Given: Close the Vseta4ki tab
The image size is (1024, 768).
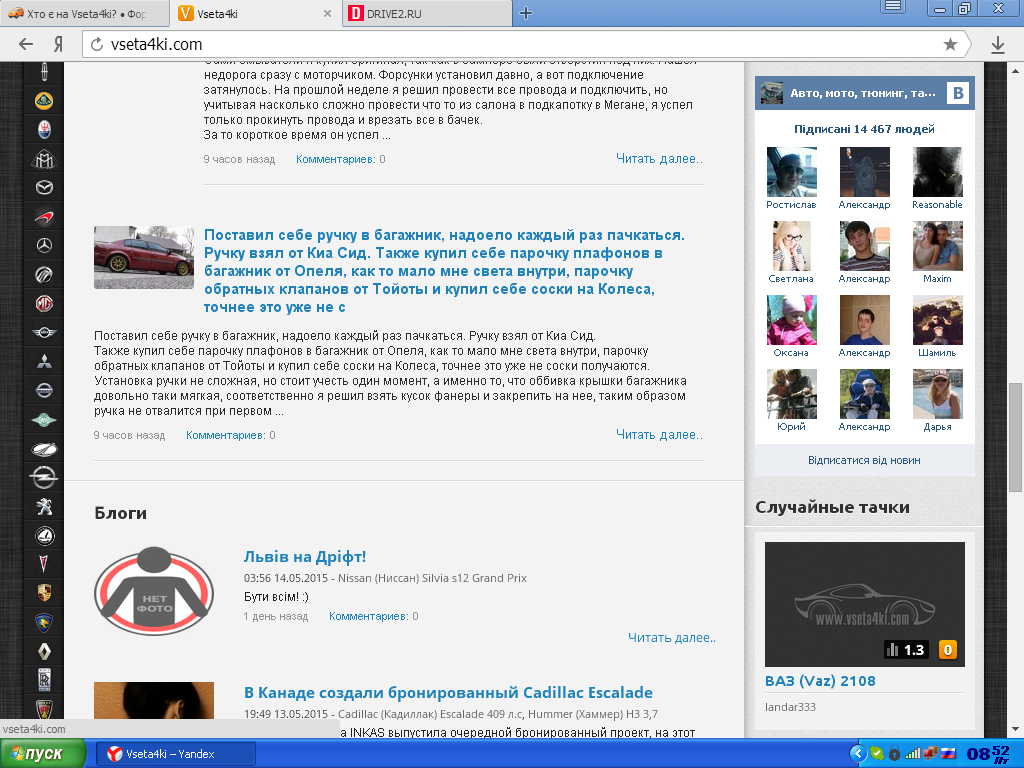Looking at the screenshot, I should pyautogui.click(x=328, y=13).
